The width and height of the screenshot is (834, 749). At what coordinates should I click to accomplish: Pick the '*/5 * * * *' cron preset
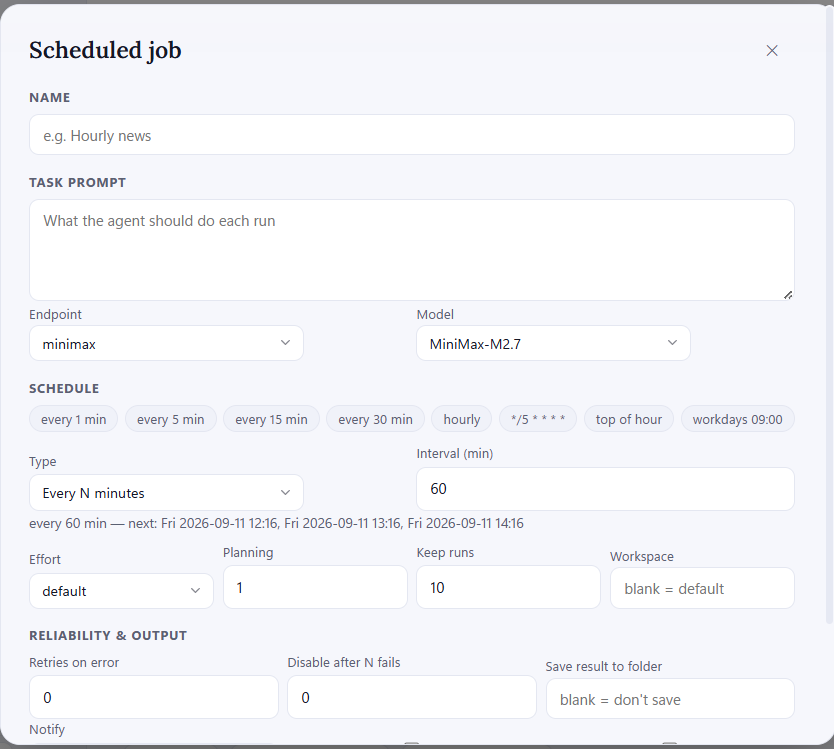(538, 419)
